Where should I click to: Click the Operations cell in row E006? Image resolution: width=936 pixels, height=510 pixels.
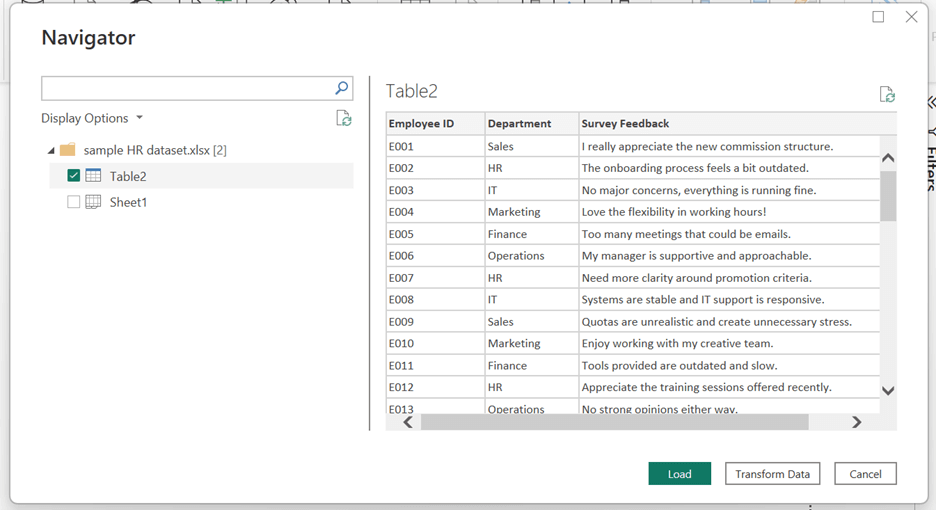pos(531,256)
